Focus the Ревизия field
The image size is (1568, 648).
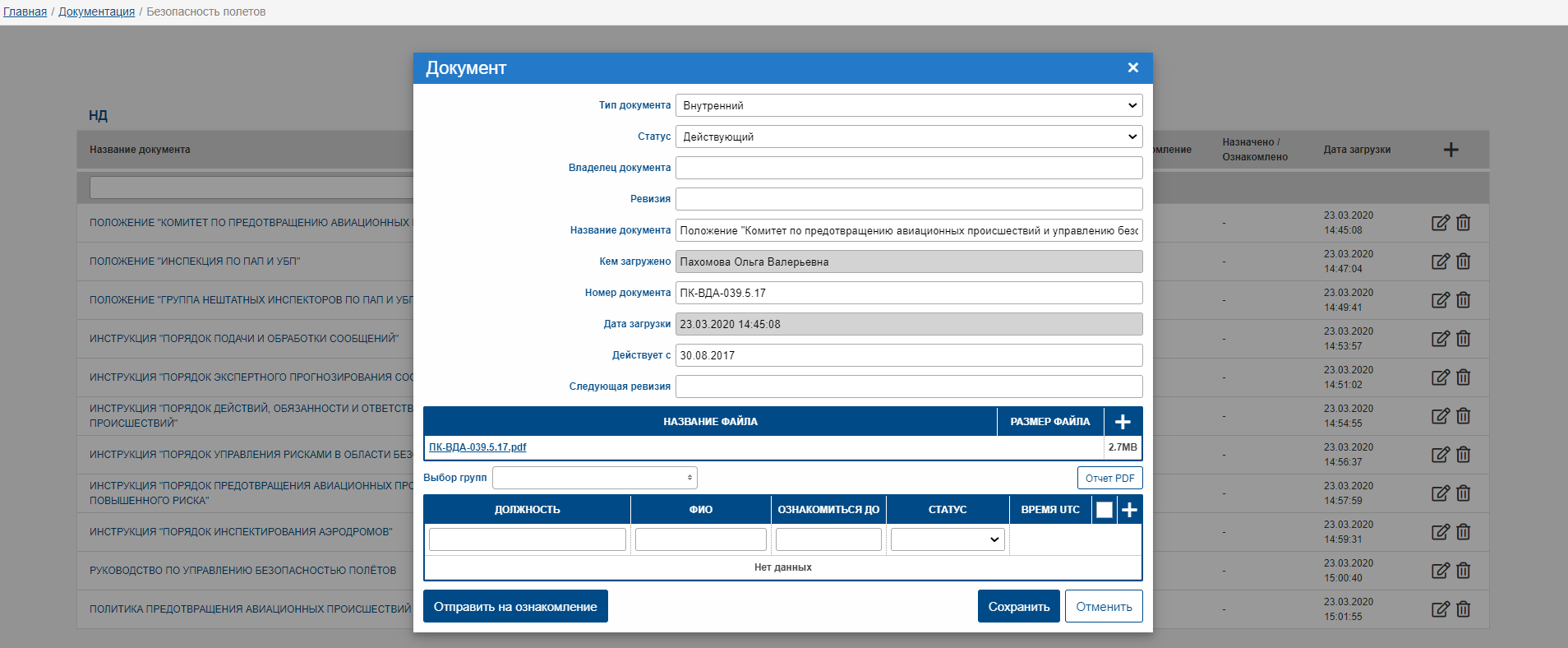909,199
